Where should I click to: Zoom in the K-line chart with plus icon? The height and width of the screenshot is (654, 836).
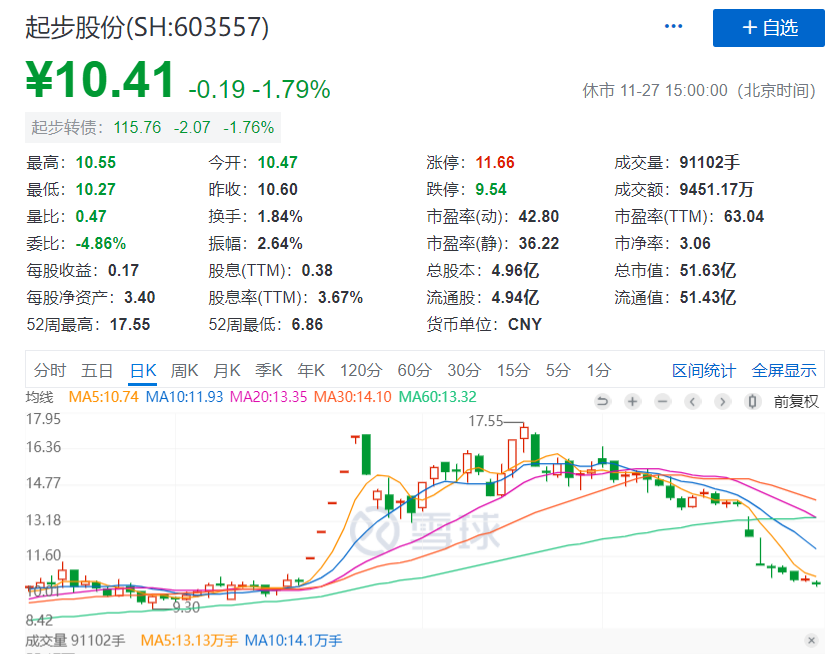[x=632, y=401]
